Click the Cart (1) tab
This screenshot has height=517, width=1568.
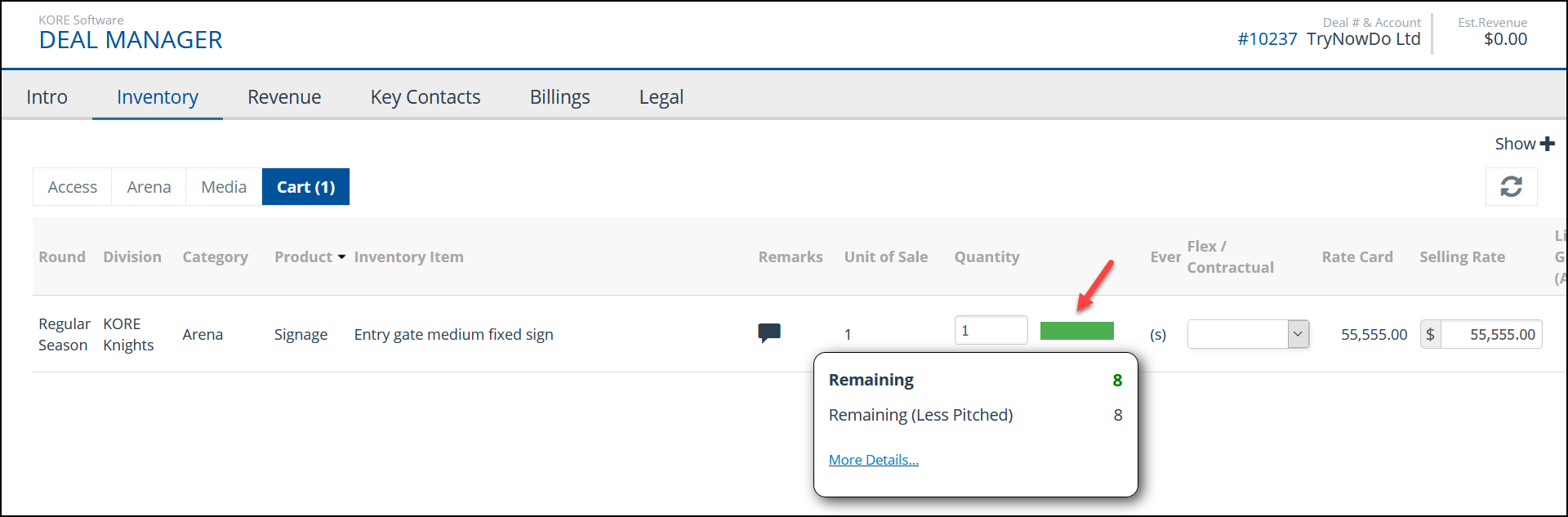point(305,187)
